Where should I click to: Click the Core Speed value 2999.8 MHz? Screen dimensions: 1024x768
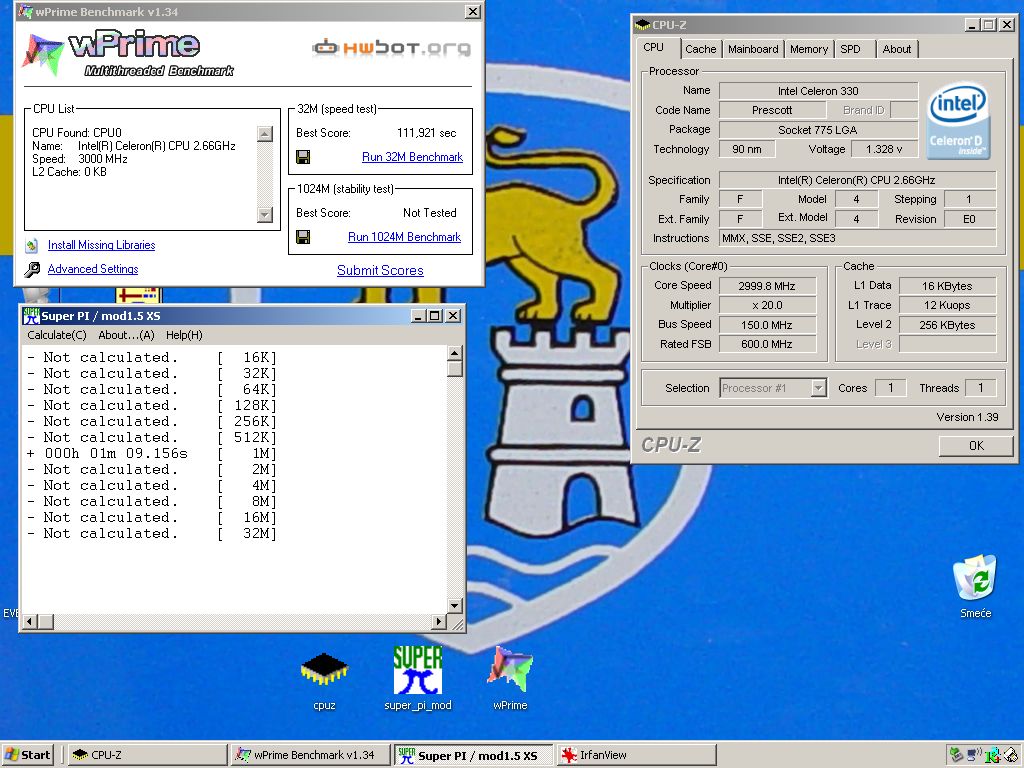point(767,286)
